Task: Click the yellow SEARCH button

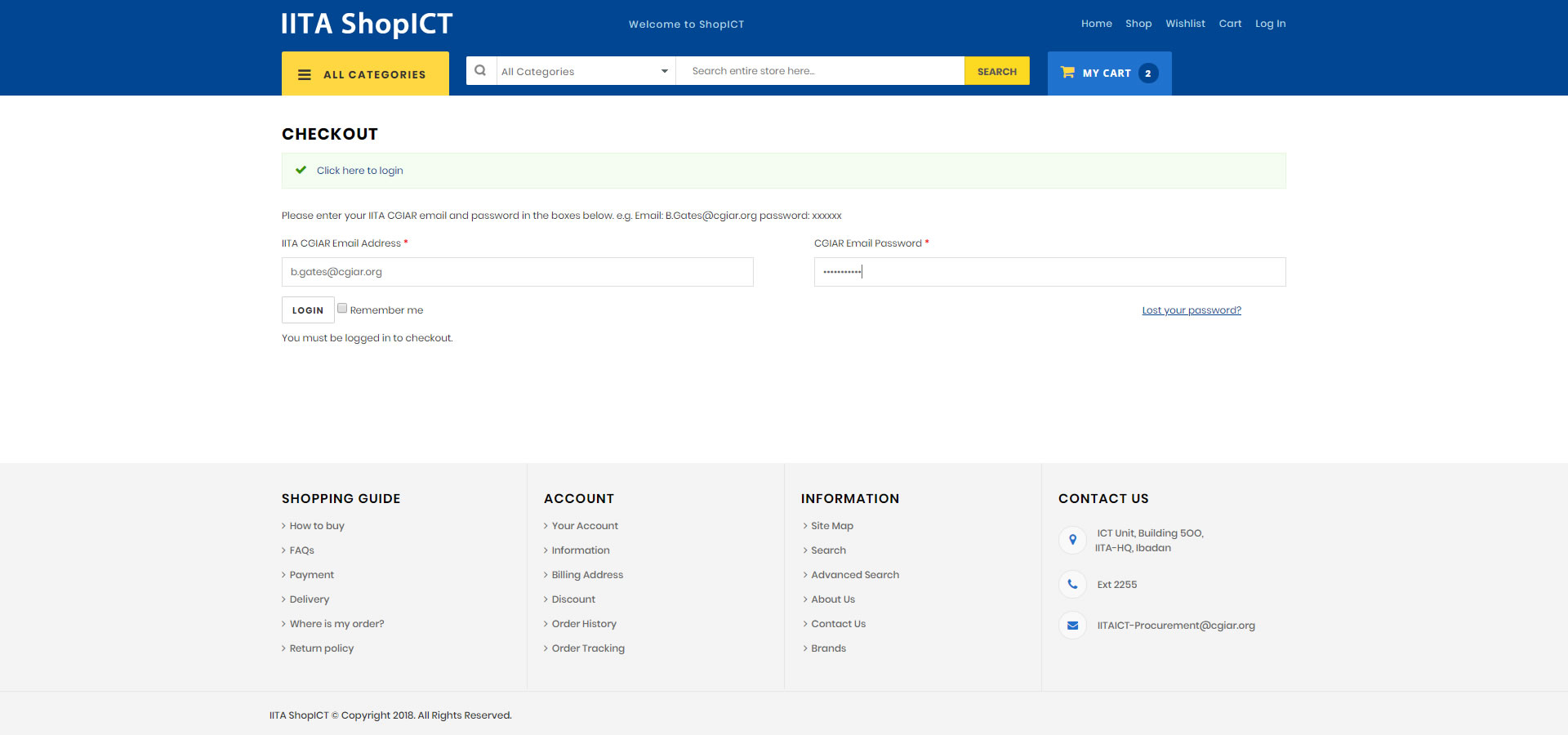Action: click(x=997, y=71)
